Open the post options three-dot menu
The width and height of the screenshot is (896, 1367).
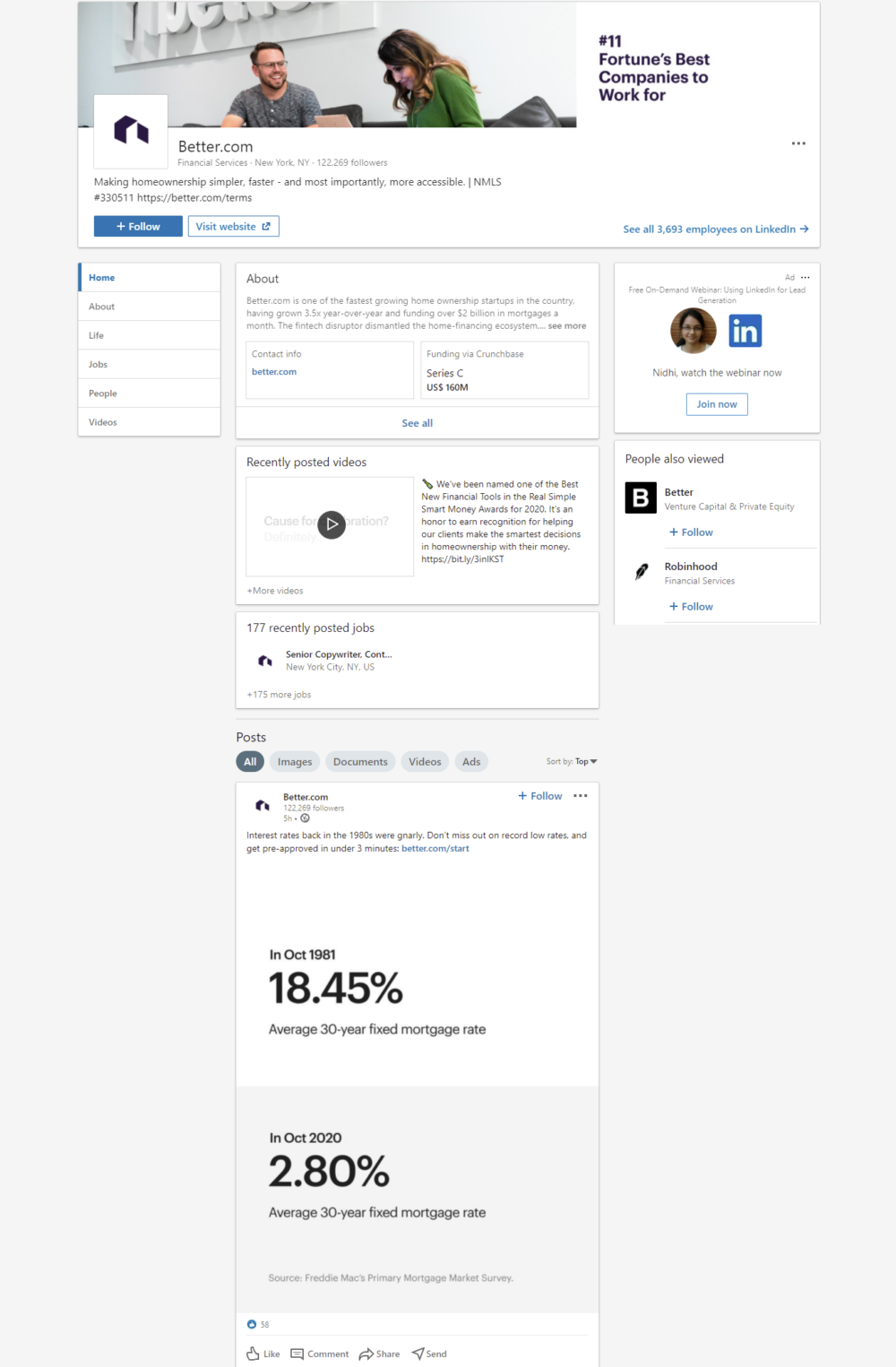tap(581, 795)
